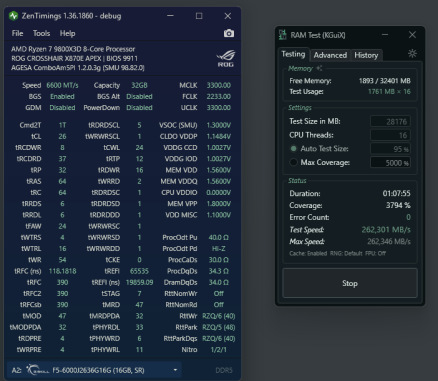Open the Help menu
This screenshot has width=438, height=381.
(67, 33)
